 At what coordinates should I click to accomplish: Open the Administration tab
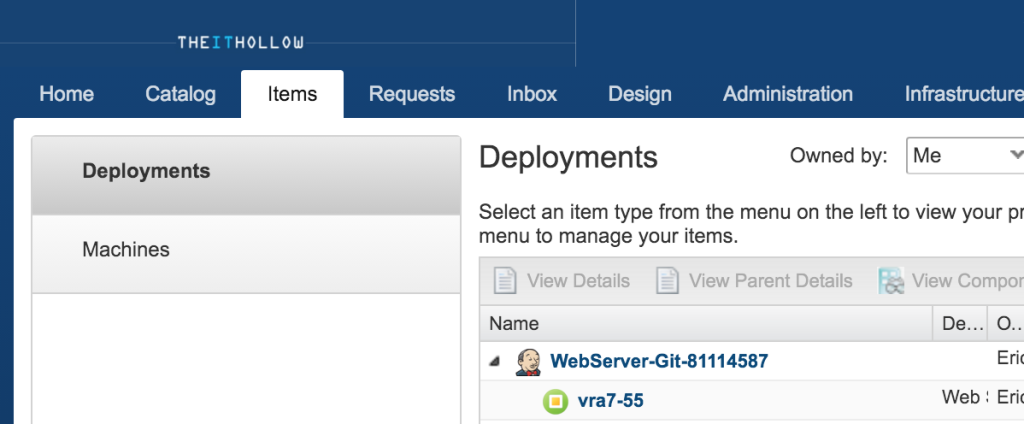(x=788, y=94)
